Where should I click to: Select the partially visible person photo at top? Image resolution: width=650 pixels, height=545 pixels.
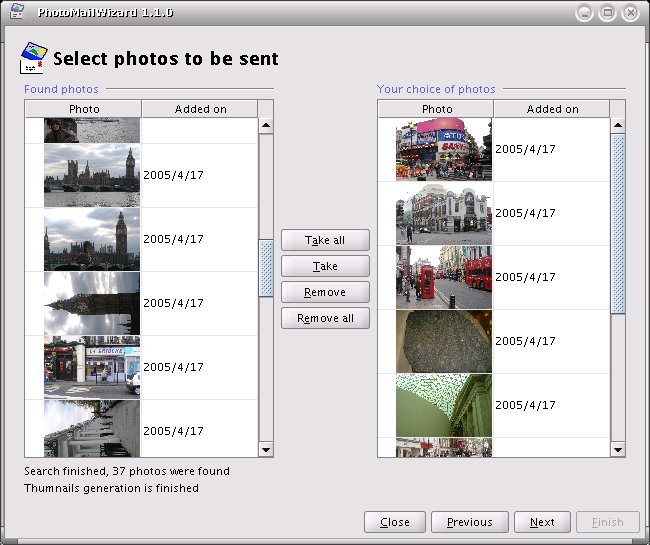click(x=92, y=130)
